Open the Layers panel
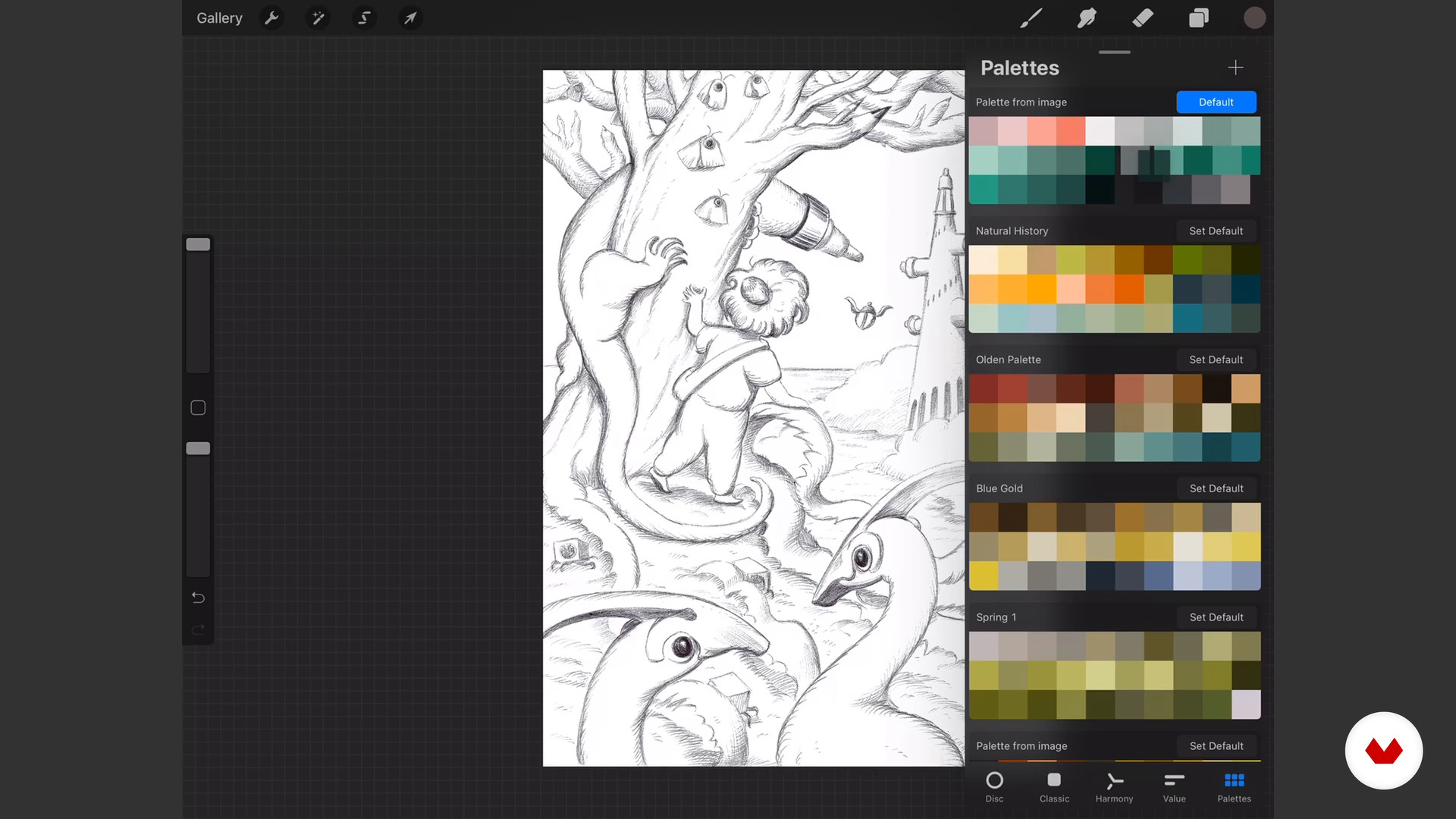 tap(1199, 18)
